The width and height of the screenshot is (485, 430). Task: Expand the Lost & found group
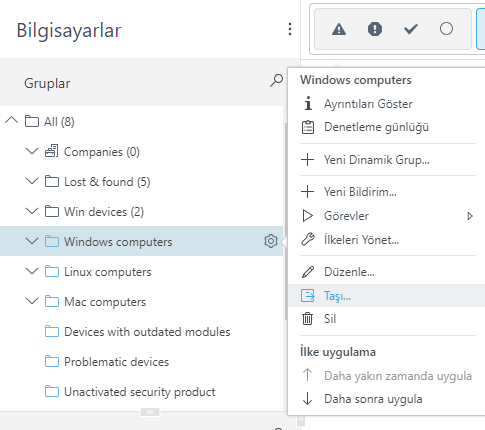pyautogui.click(x=32, y=181)
